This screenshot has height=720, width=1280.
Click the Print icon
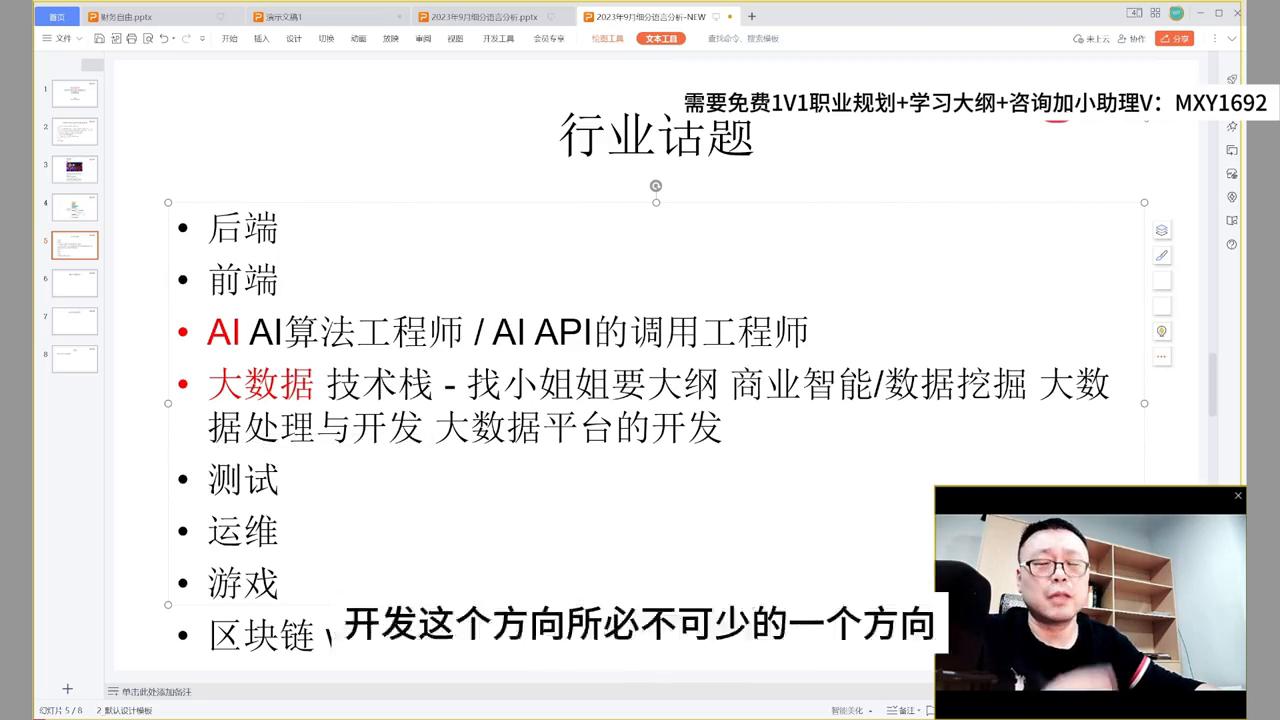click(x=131, y=37)
